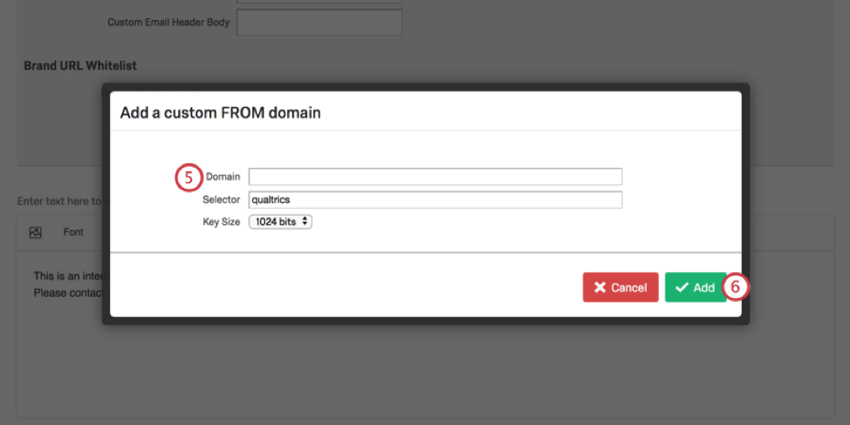Image resolution: width=850 pixels, height=425 pixels.
Task: Open the Font option in the editor toolbar
Action: 73,232
